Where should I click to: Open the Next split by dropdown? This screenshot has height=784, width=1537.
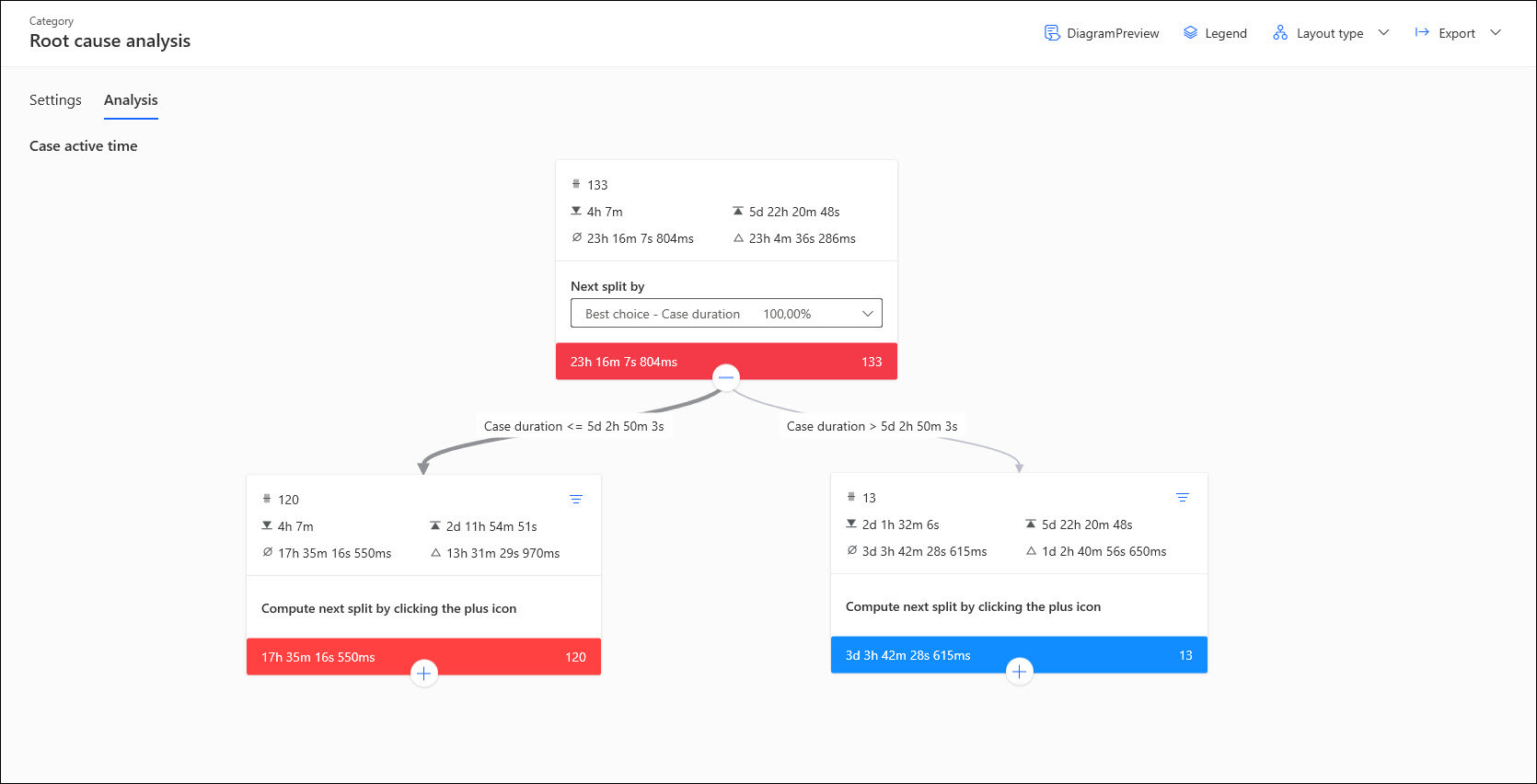pos(726,314)
